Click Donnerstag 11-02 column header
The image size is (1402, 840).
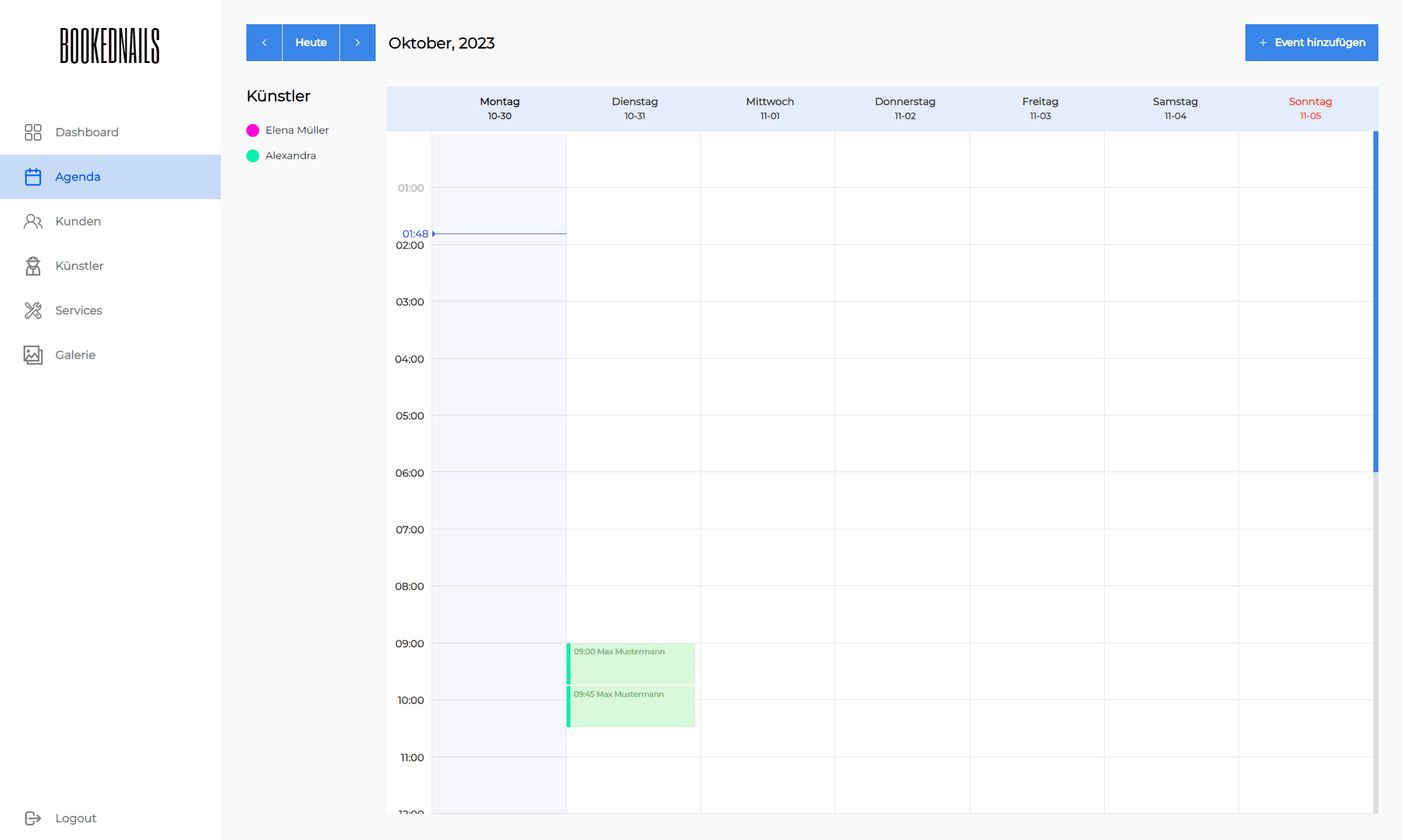tap(905, 108)
